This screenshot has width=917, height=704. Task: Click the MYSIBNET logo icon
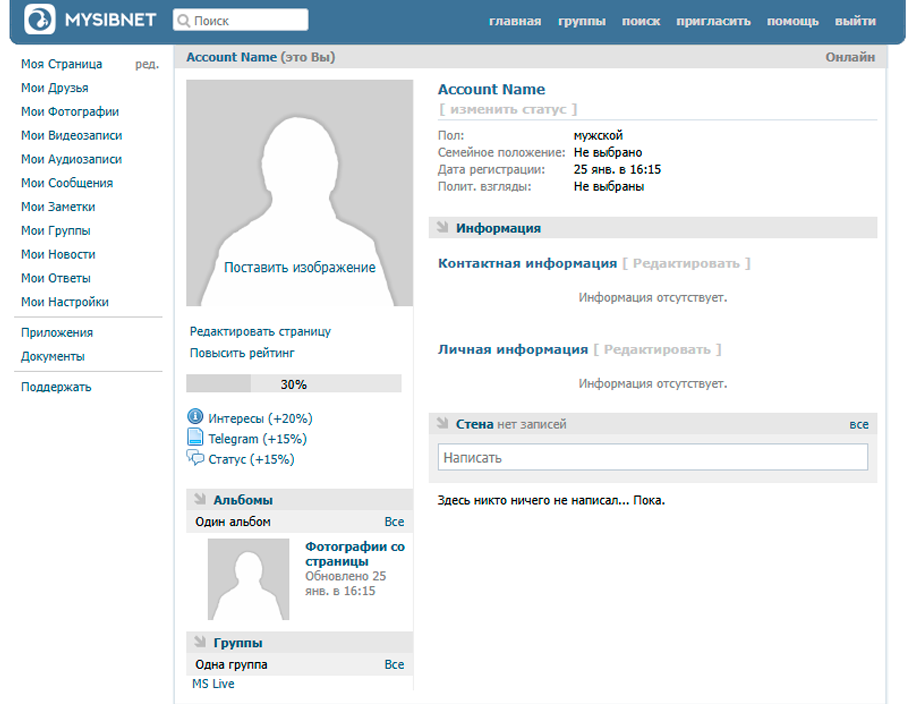click(41, 20)
